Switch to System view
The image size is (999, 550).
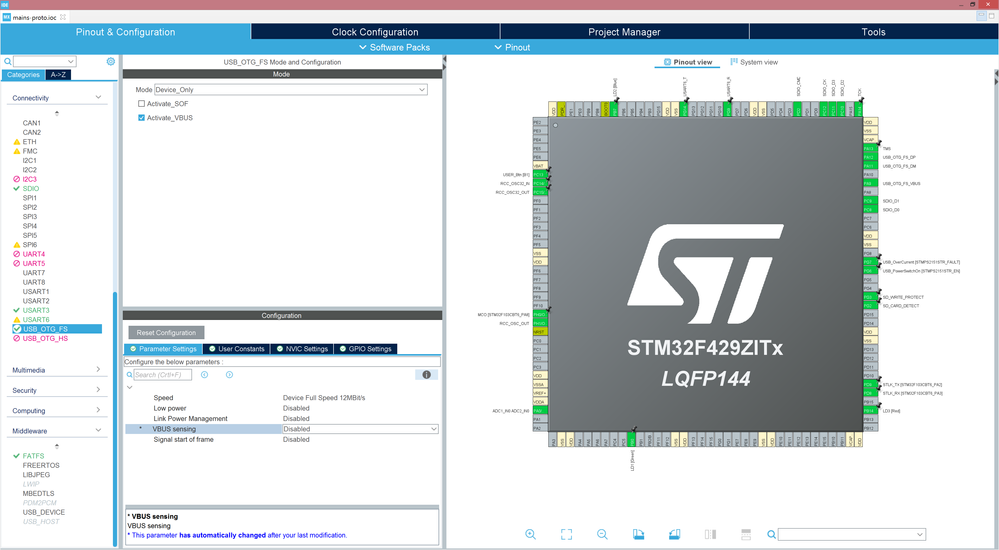pos(754,62)
